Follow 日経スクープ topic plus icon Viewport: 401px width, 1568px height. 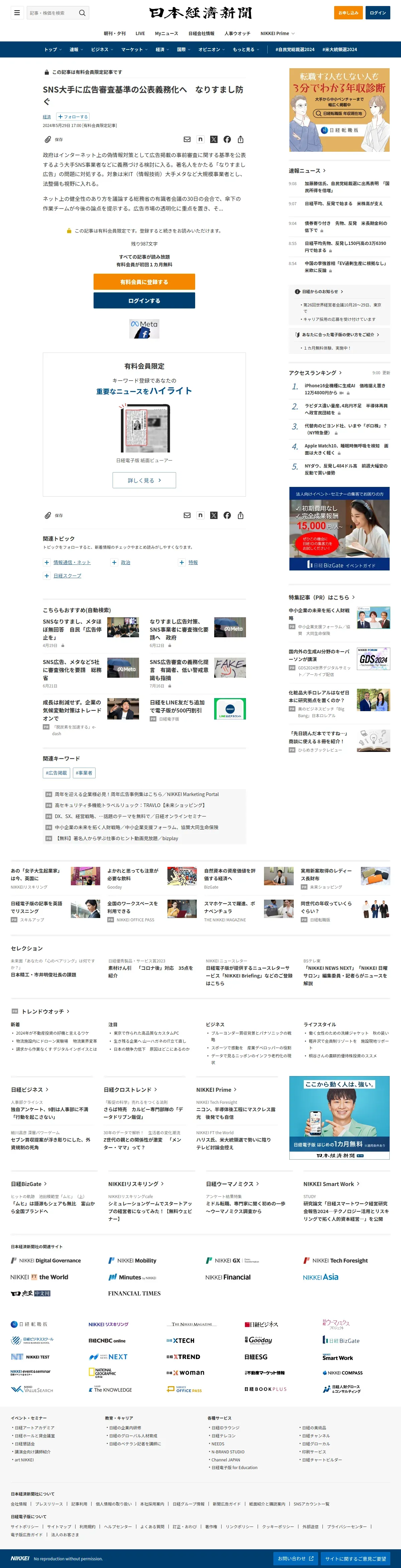[47, 576]
